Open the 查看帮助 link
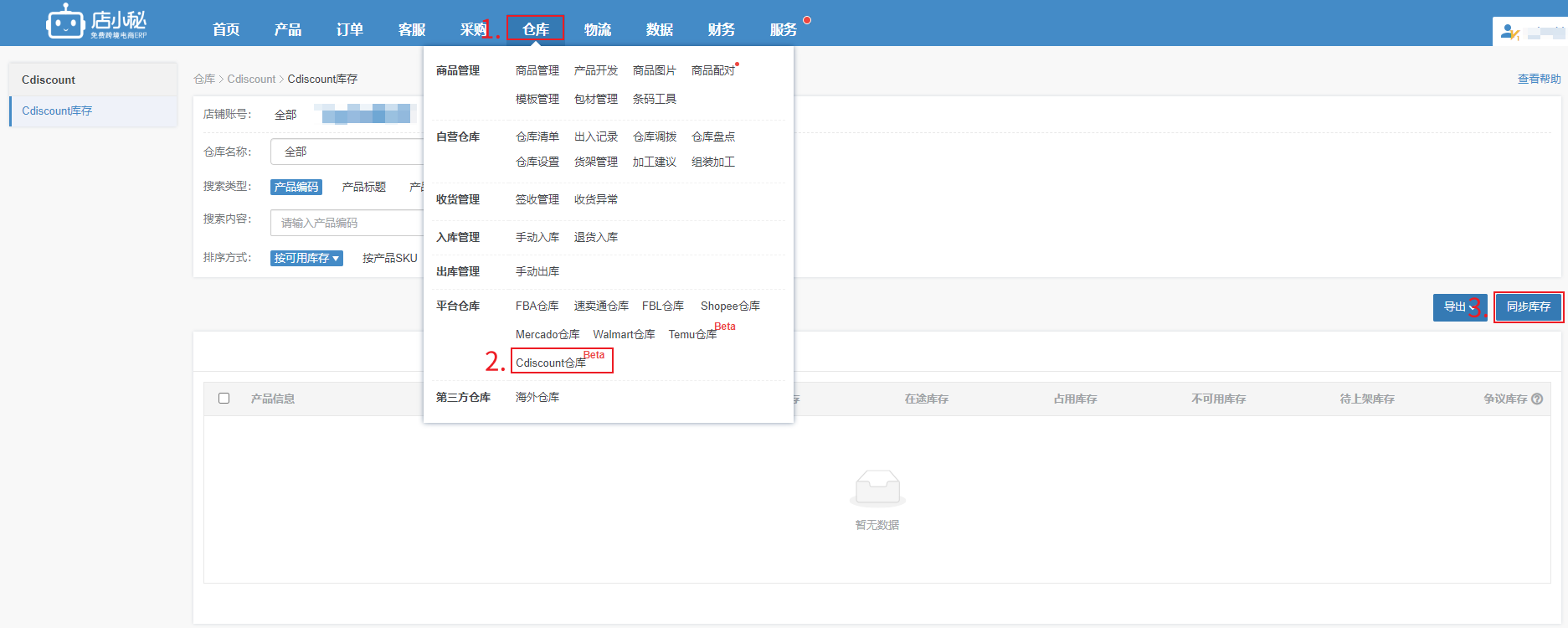1568x628 pixels. coord(1539,79)
